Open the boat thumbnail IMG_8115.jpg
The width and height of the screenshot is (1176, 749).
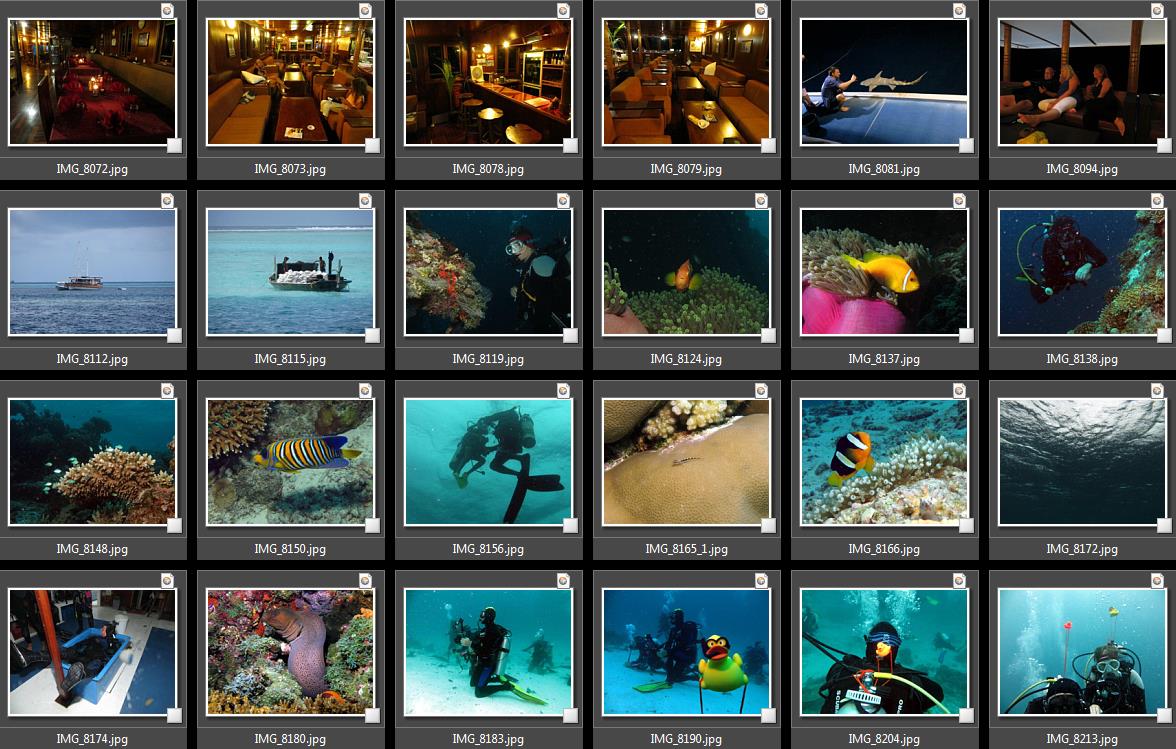point(290,271)
